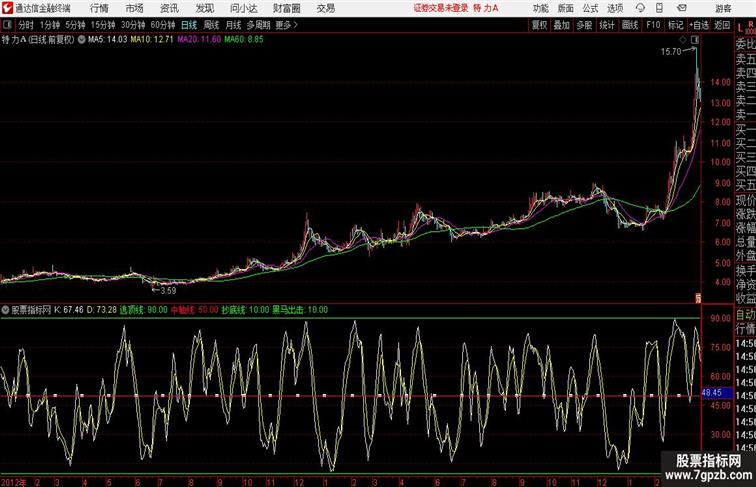Viewport: 756px width, 487px height.
Task: Open the 多周期 multi-period view
Action: tap(258, 25)
